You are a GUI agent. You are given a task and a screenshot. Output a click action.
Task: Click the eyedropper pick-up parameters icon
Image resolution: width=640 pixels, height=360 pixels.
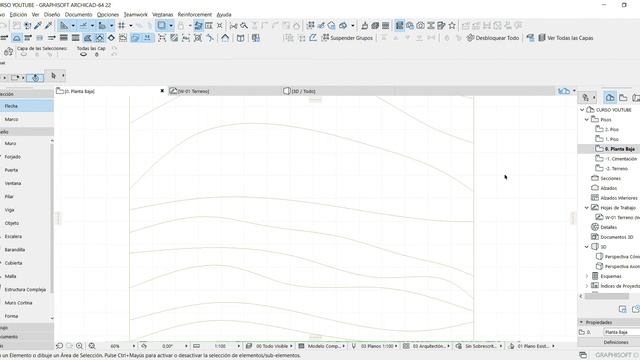point(38,26)
